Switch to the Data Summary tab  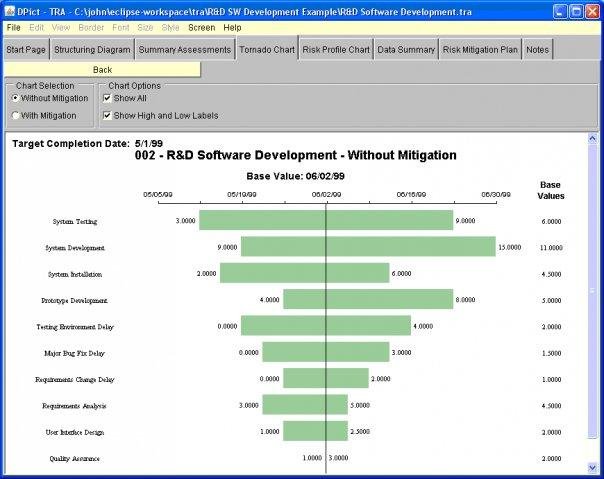406,50
